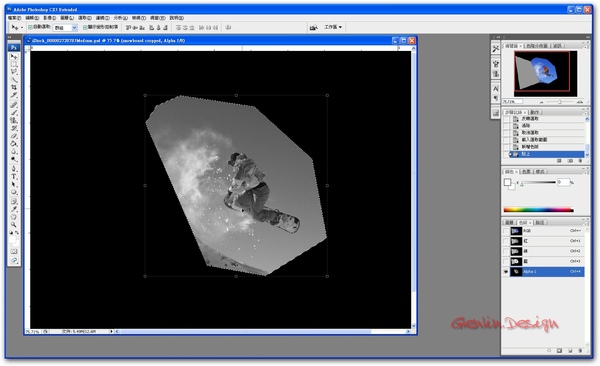Select the Pen tool
600x366 pixels.
[14, 168]
